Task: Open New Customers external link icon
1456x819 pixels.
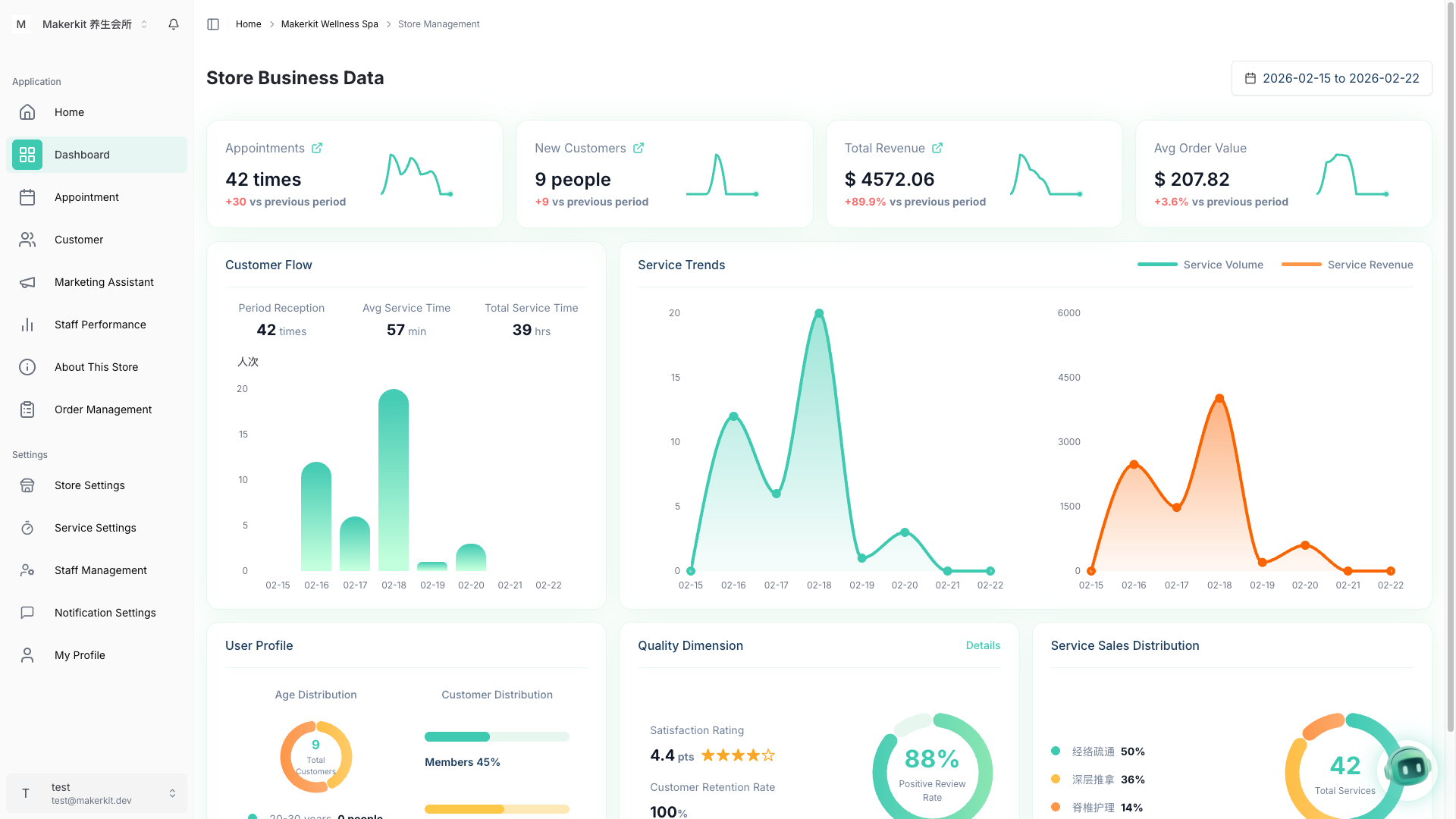Action: 639,148
